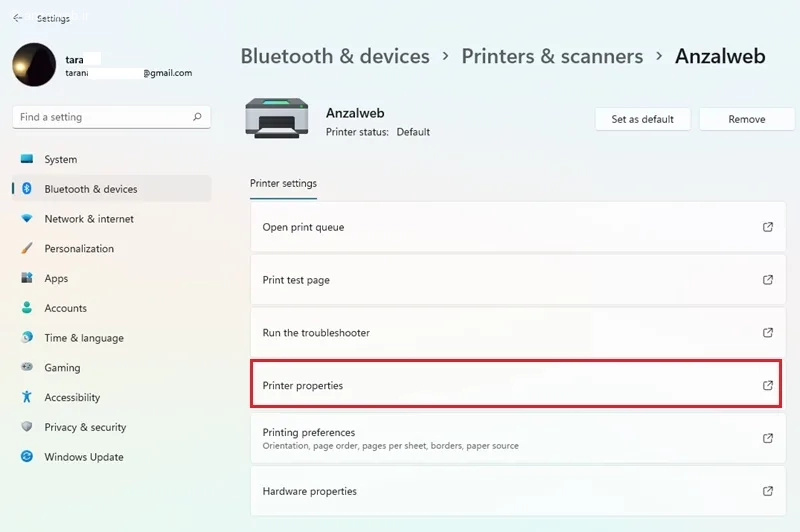Open Time & language settings

point(111,338)
